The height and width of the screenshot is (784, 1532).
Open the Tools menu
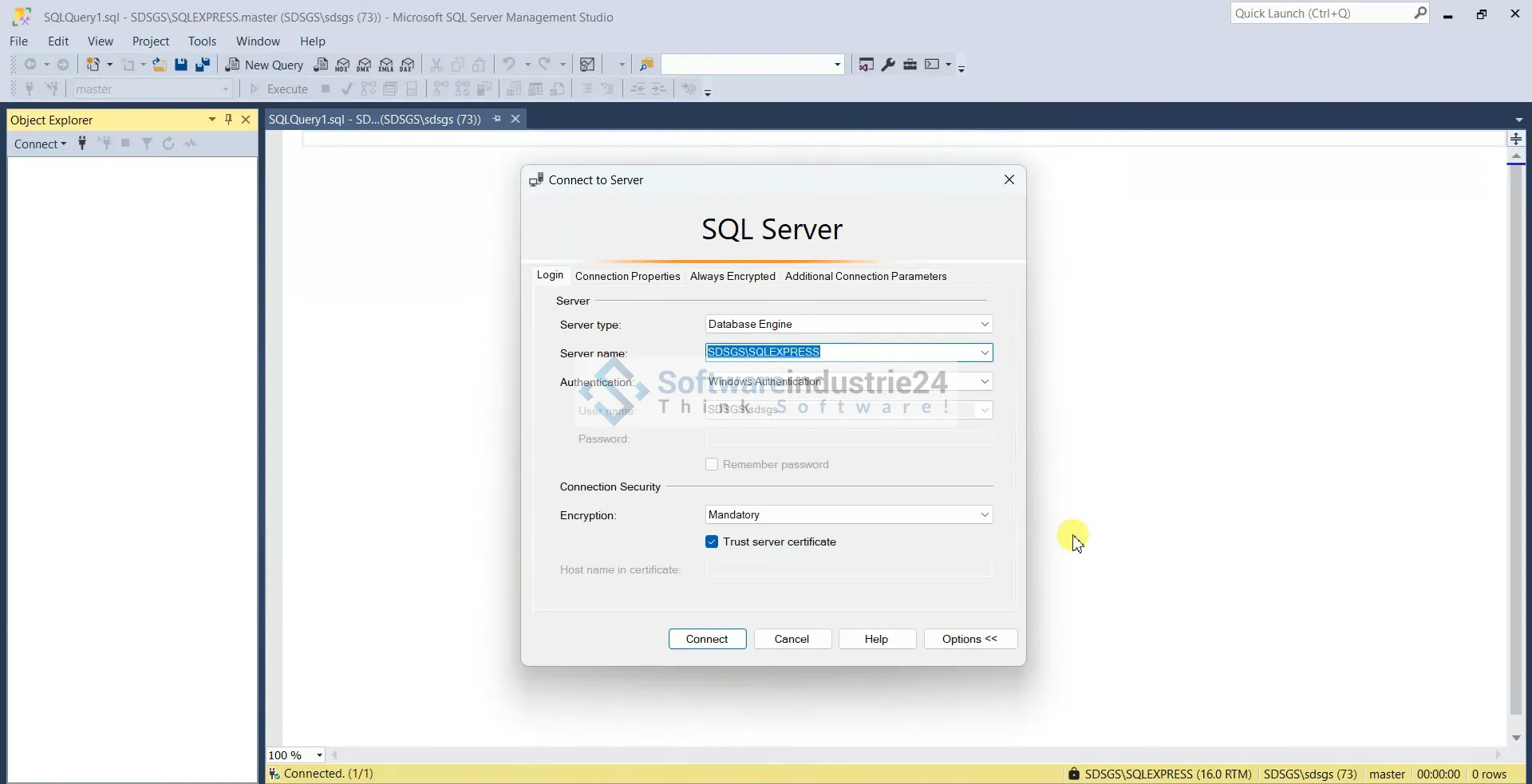(x=202, y=41)
